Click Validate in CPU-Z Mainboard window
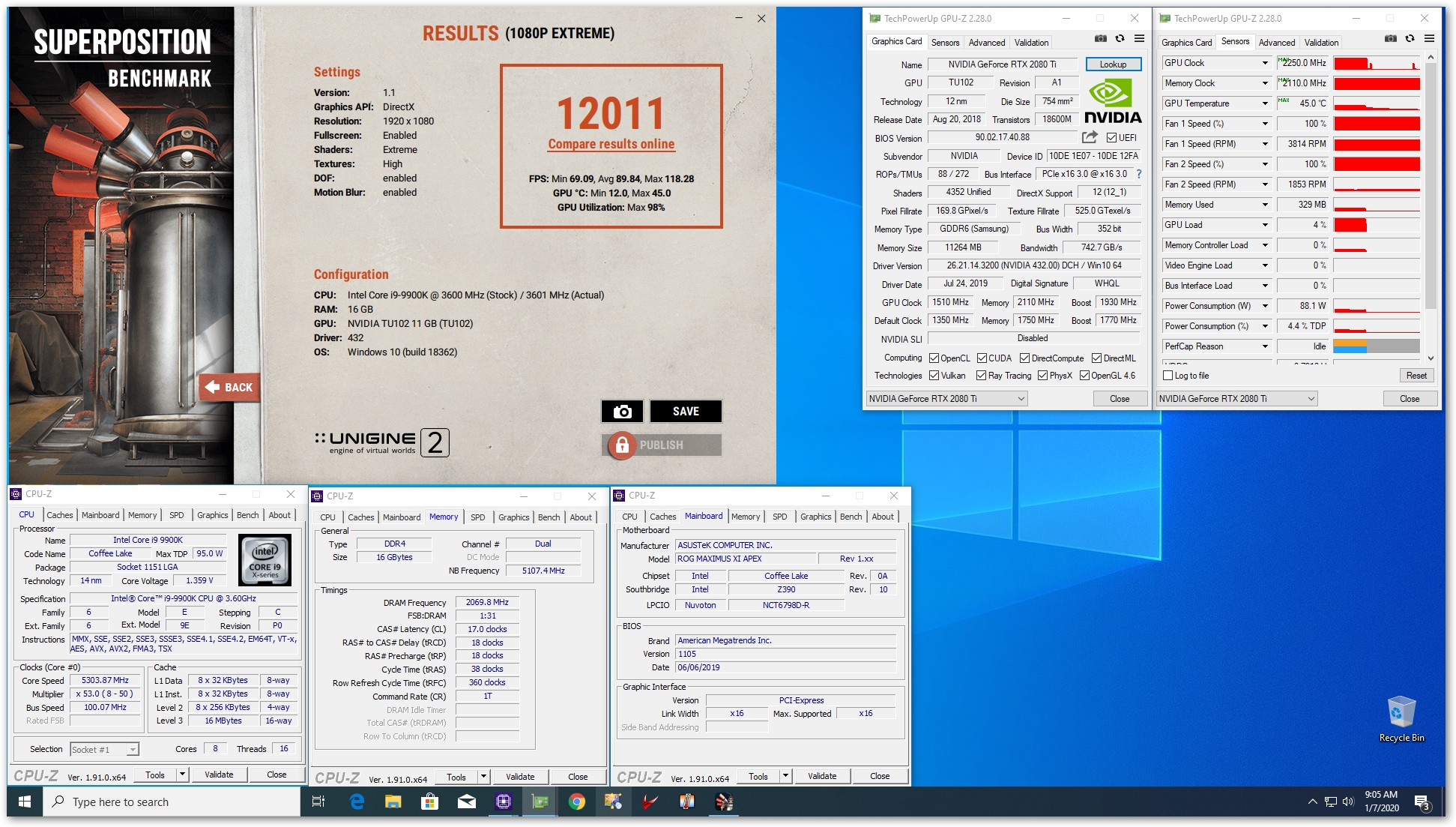The width and height of the screenshot is (1456, 827). coord(822,776)
